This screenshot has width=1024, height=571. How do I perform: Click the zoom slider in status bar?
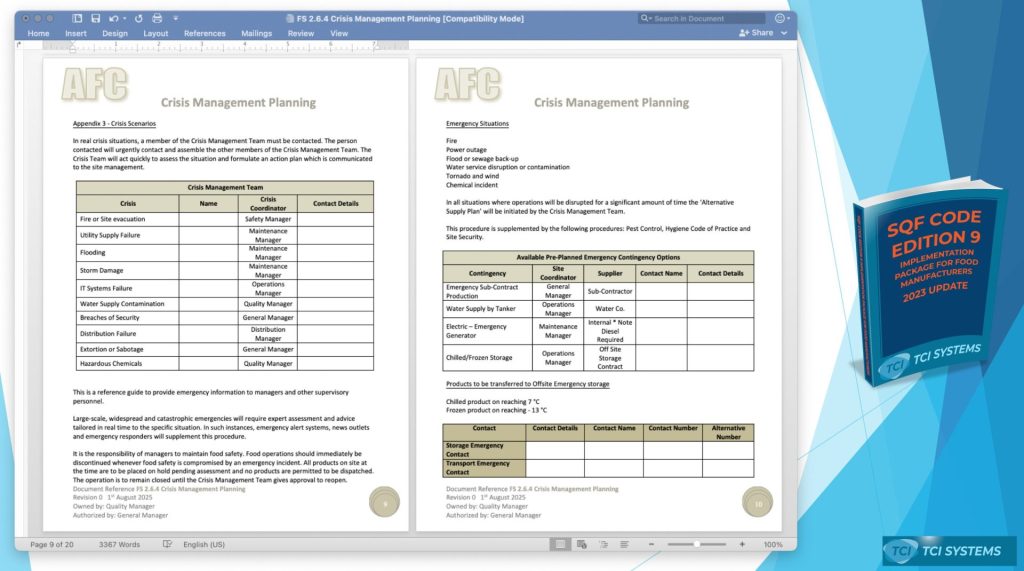pos(697,544)
